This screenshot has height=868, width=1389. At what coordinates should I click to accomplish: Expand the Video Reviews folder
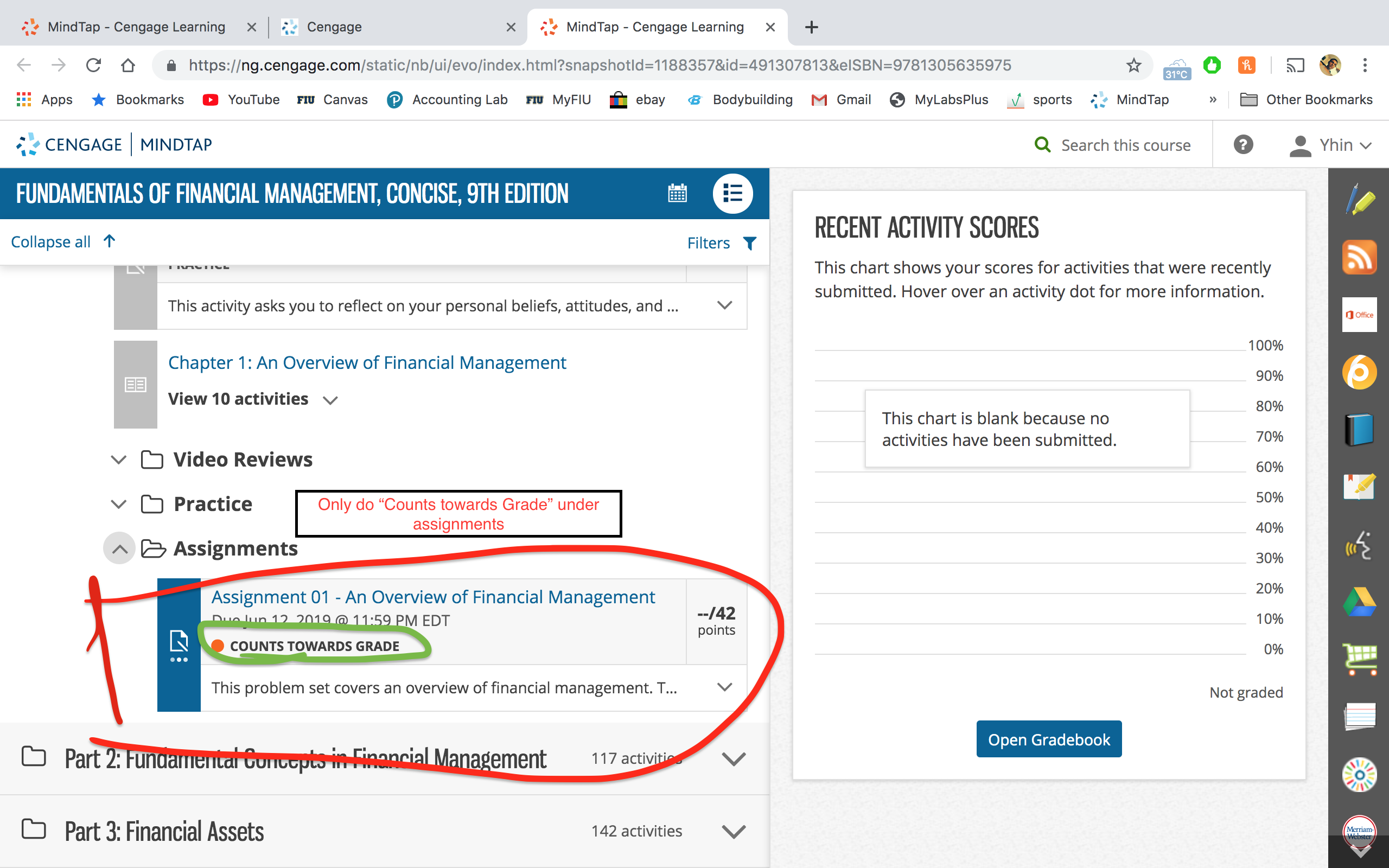[118, 460]
